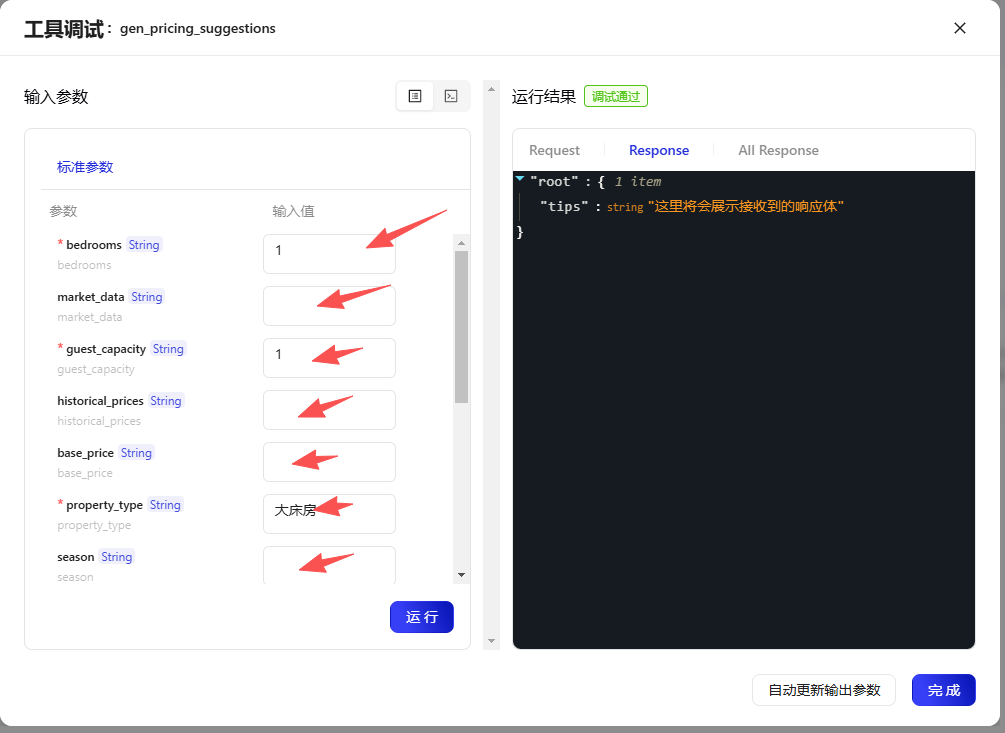The image size is (1005, 733).
Task: Click the String tag next to season
Action: (117, 557)
